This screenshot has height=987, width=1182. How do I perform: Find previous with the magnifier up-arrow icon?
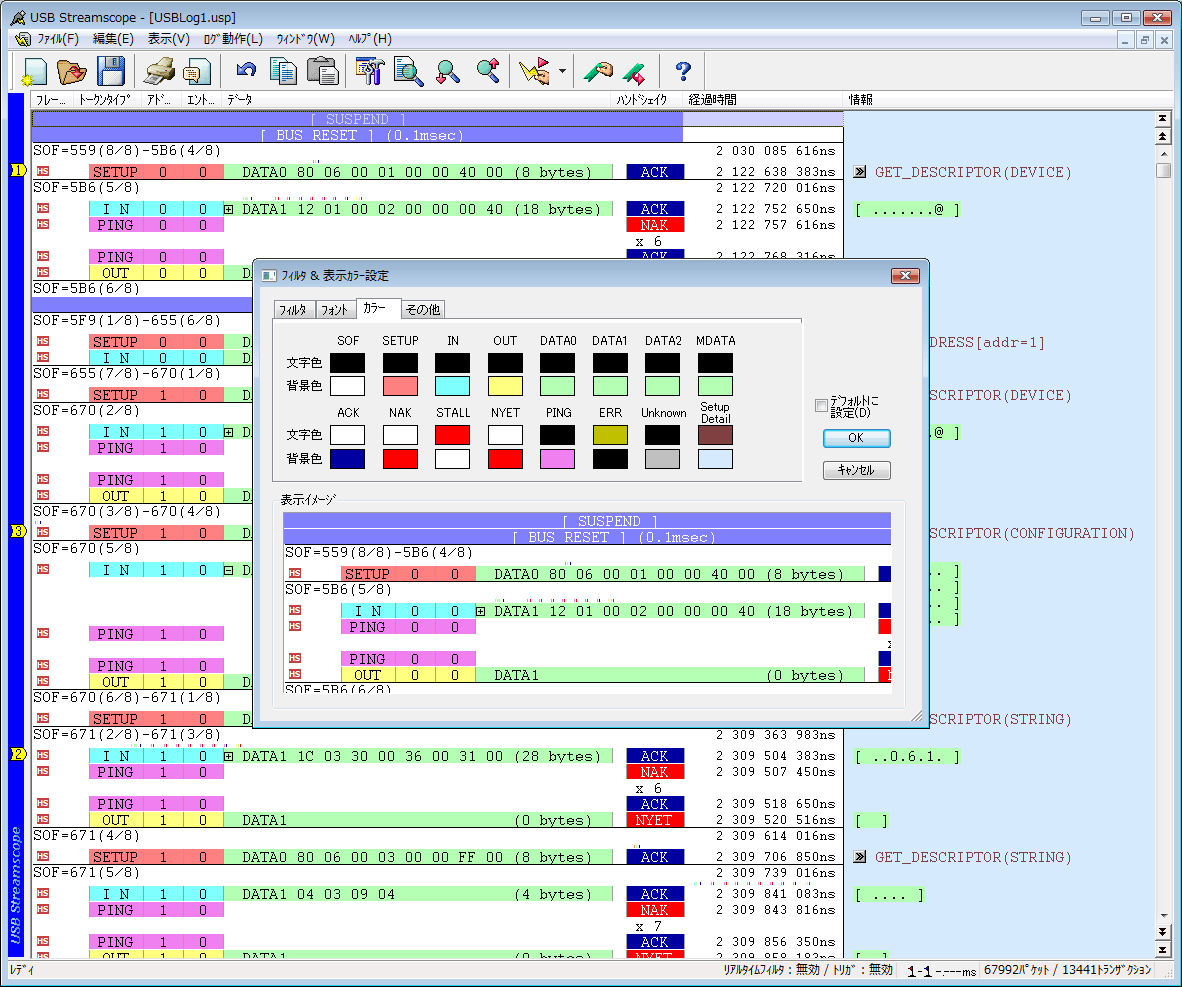[488, 72]
